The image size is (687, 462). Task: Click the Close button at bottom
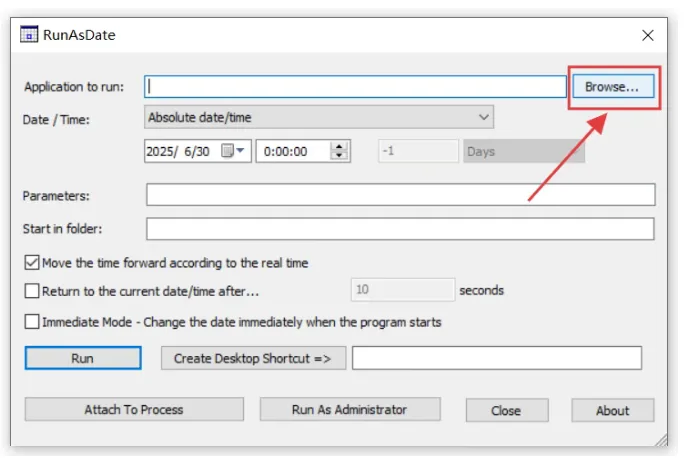pos(507,410)
